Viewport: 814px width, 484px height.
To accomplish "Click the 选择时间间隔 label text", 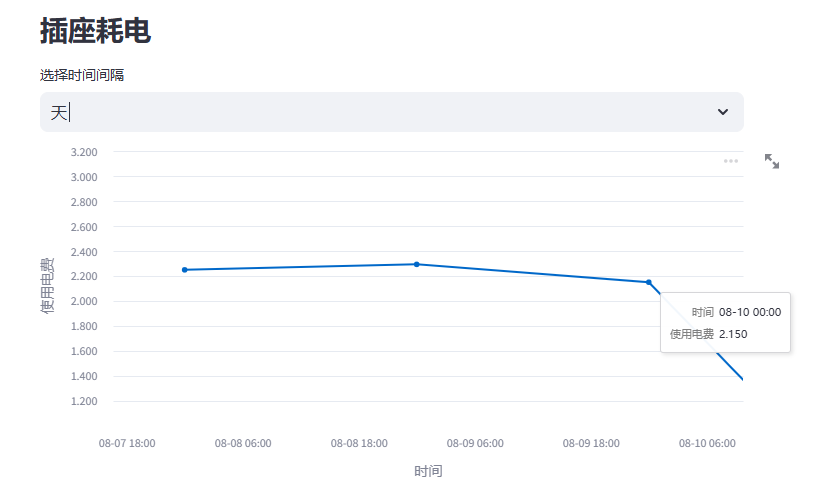I will 82,75.
